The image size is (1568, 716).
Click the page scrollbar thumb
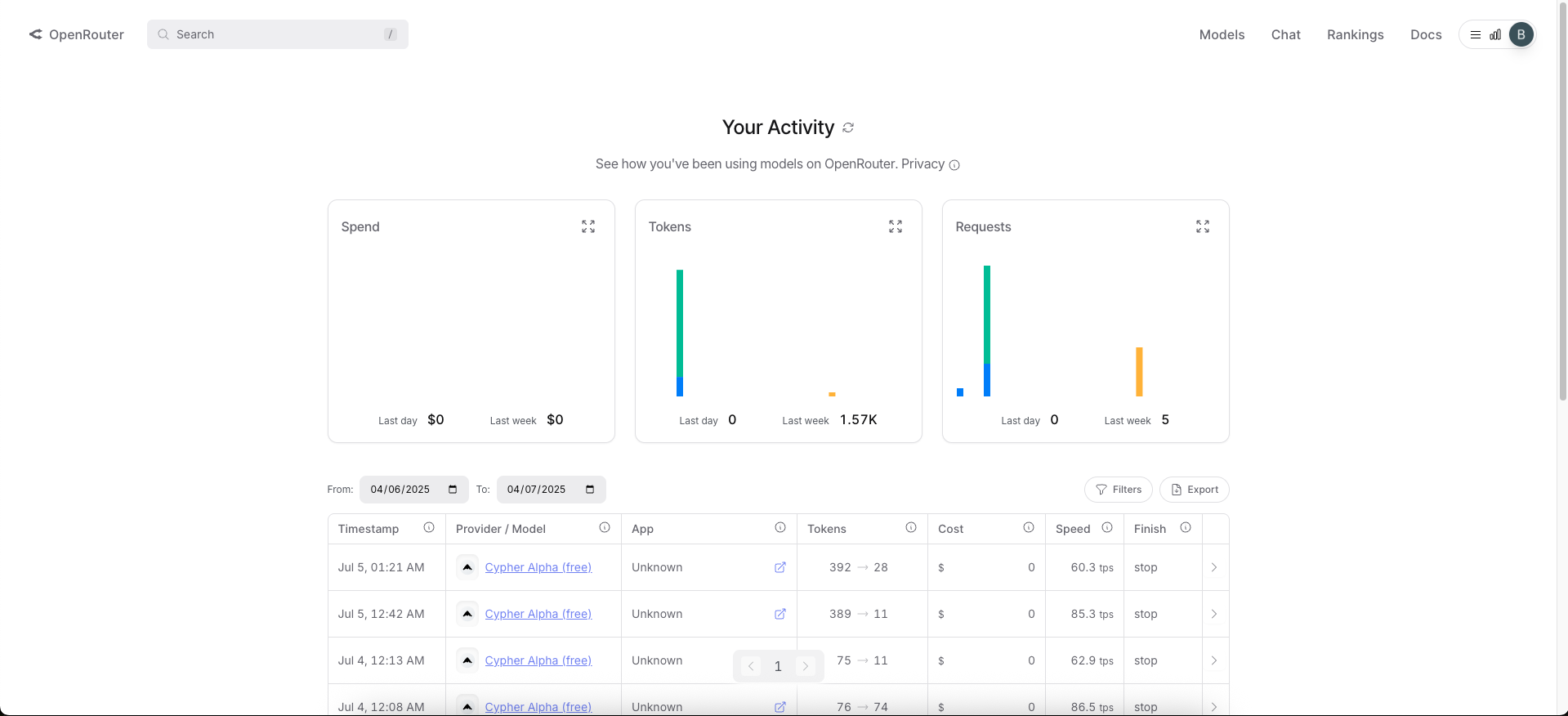1562,200
